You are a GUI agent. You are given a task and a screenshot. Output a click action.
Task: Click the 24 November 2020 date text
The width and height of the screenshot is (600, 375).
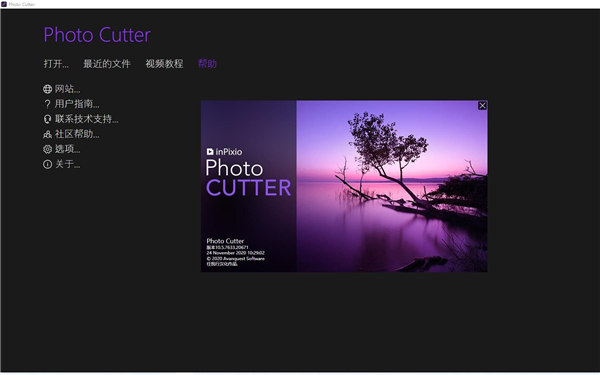235,253
